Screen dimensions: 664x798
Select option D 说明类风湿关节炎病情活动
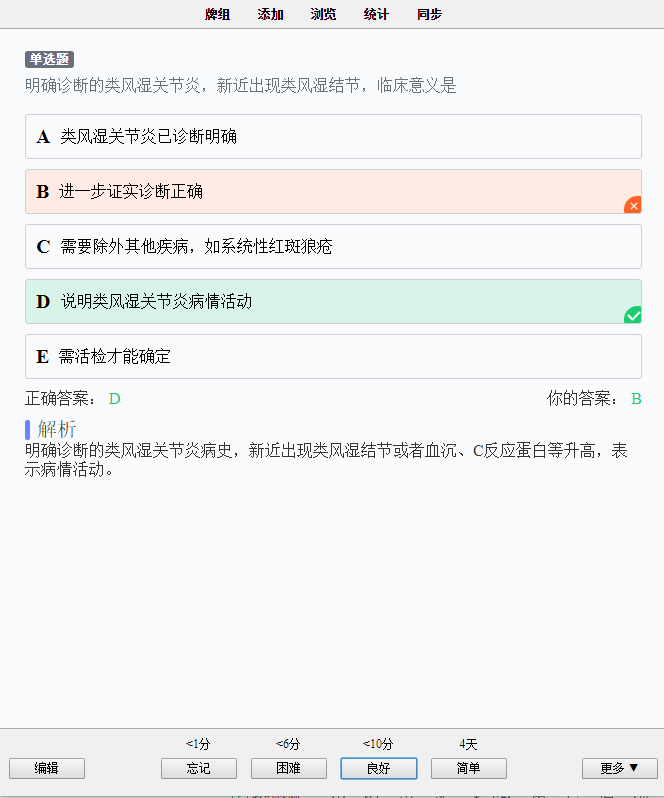pyautogui.click(x=333, y=301)
